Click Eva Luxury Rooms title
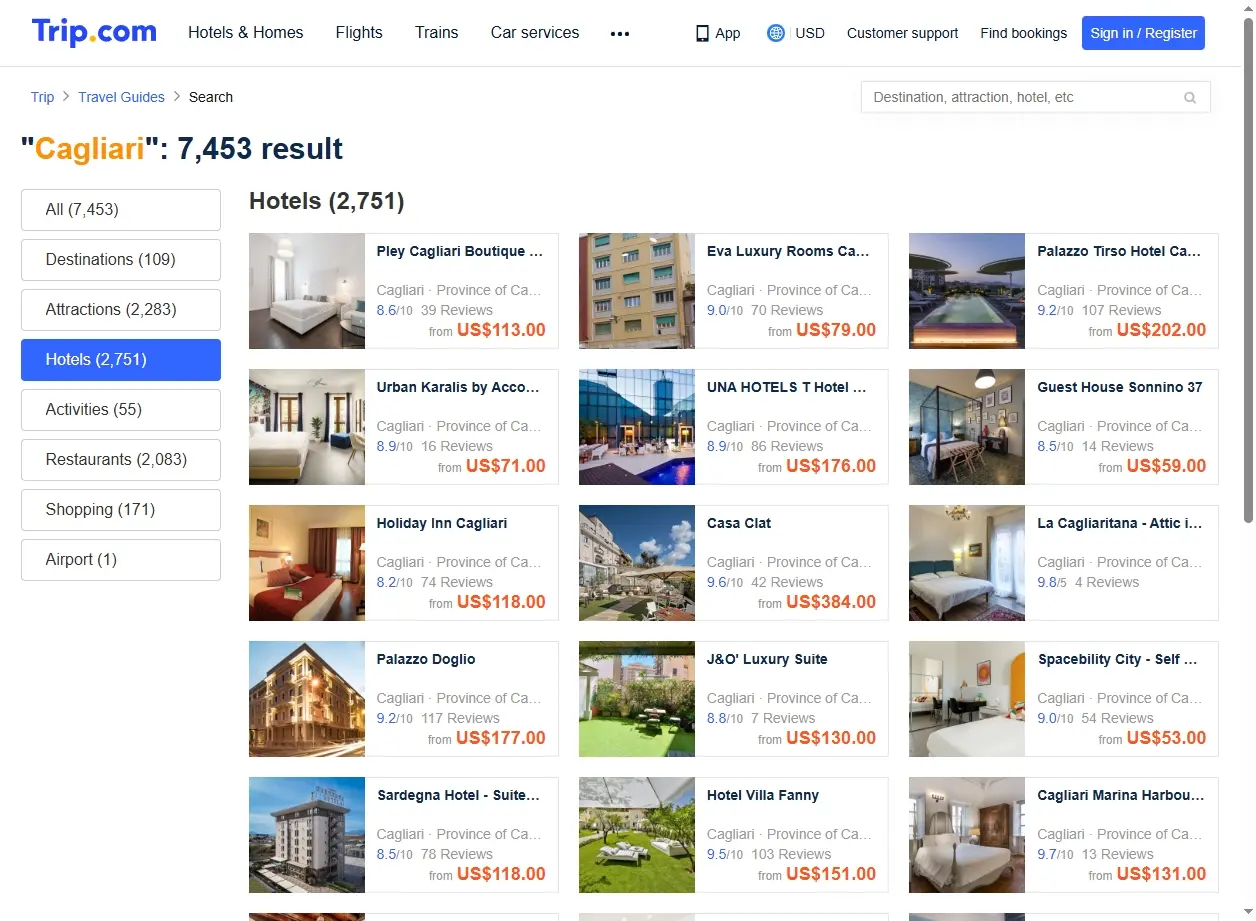1256x921 pixels. [x=788, y=251]
